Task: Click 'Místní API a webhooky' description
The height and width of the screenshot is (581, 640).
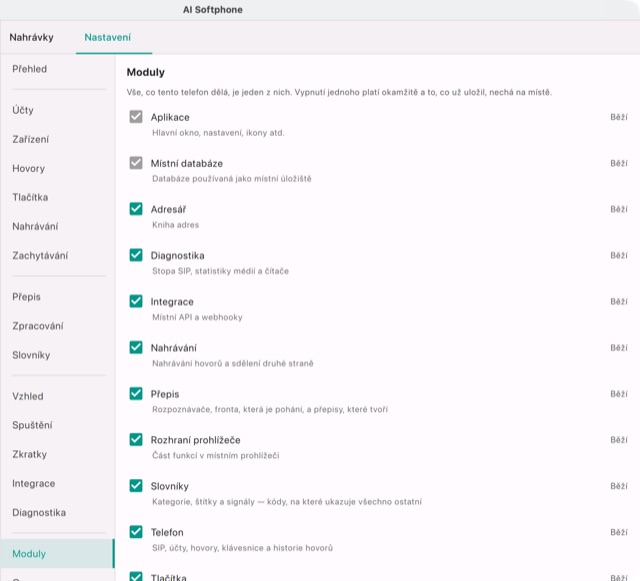Action: coord(197,317)
